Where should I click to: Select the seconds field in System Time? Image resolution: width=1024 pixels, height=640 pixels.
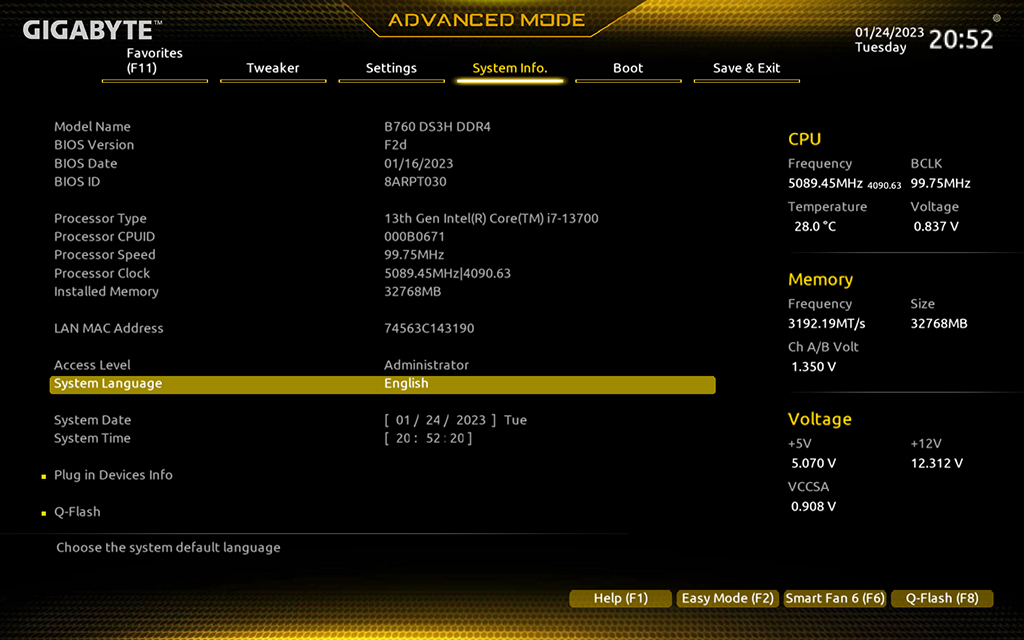[x=456, y=438]
